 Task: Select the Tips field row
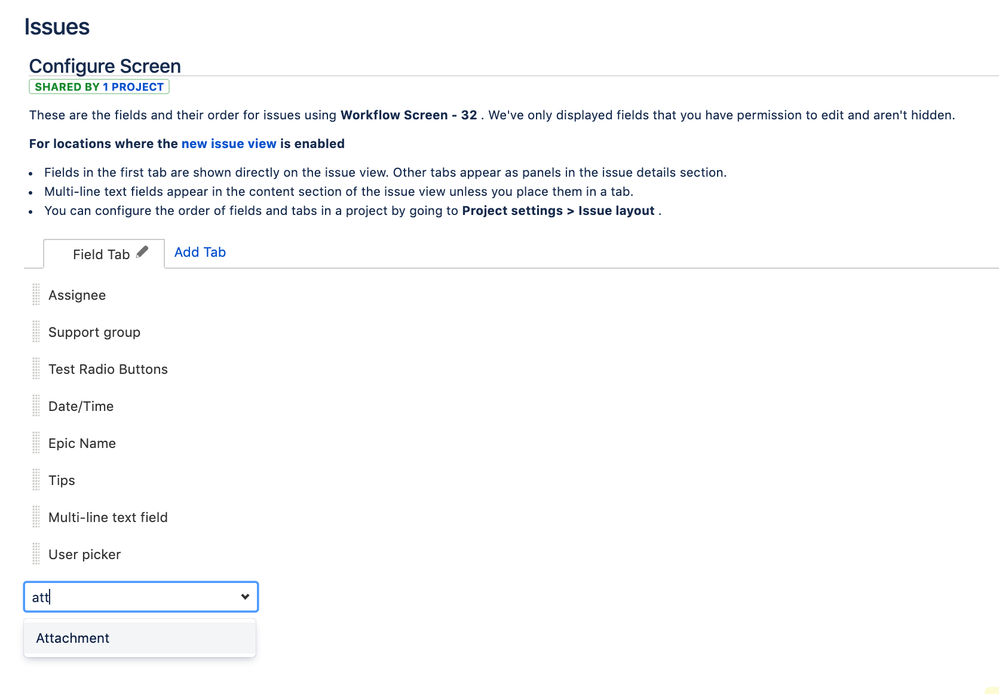click(x=62, y=480)
